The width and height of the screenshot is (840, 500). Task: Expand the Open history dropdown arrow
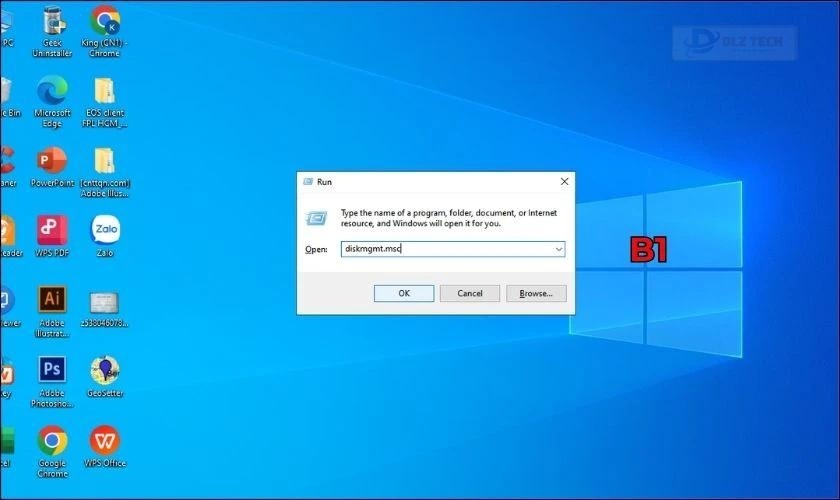coord(559,249)
